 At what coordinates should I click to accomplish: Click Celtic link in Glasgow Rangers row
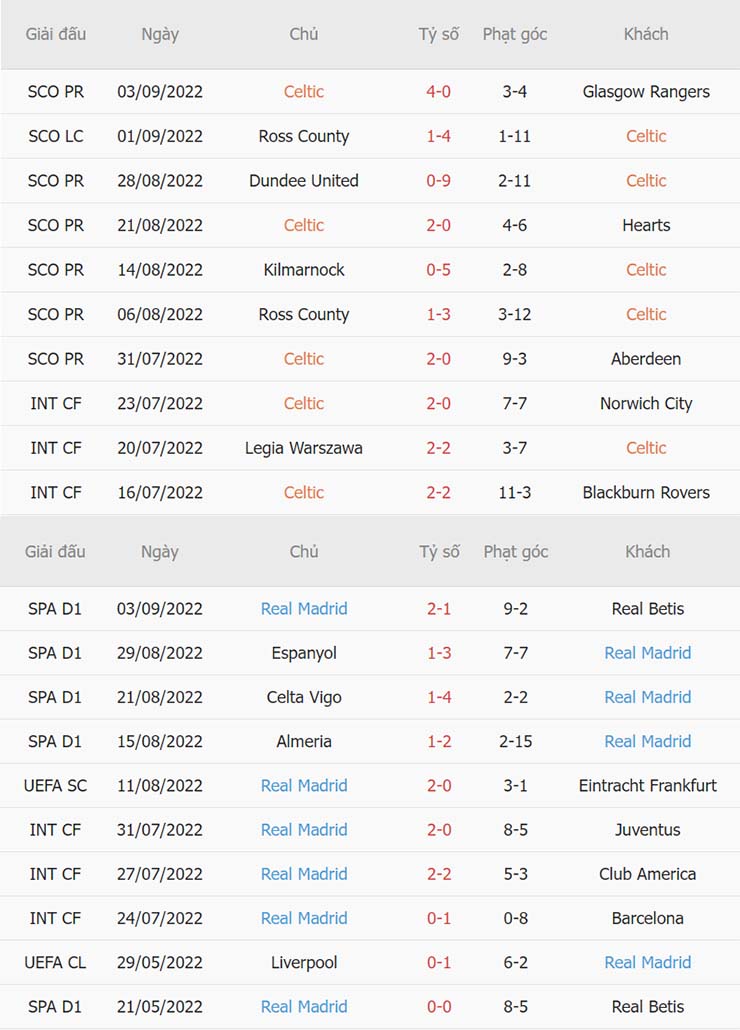click(304, 92)
